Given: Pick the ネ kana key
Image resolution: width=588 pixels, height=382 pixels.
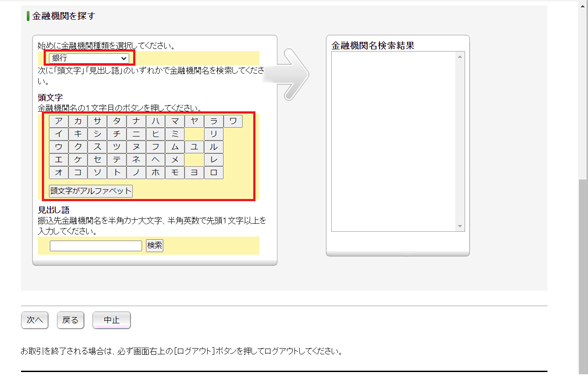Looking at the screenshot, I should tap(136, 160).
